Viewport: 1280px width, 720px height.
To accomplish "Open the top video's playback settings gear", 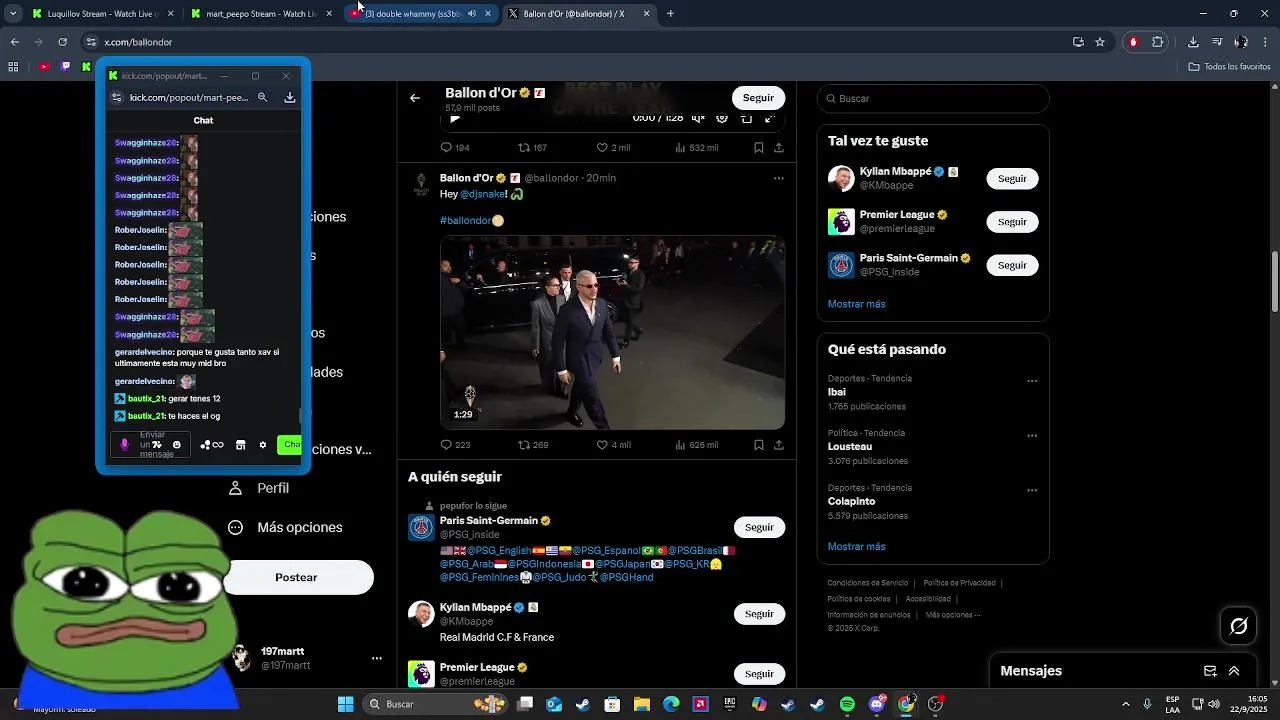I will [x=722, y=118].
